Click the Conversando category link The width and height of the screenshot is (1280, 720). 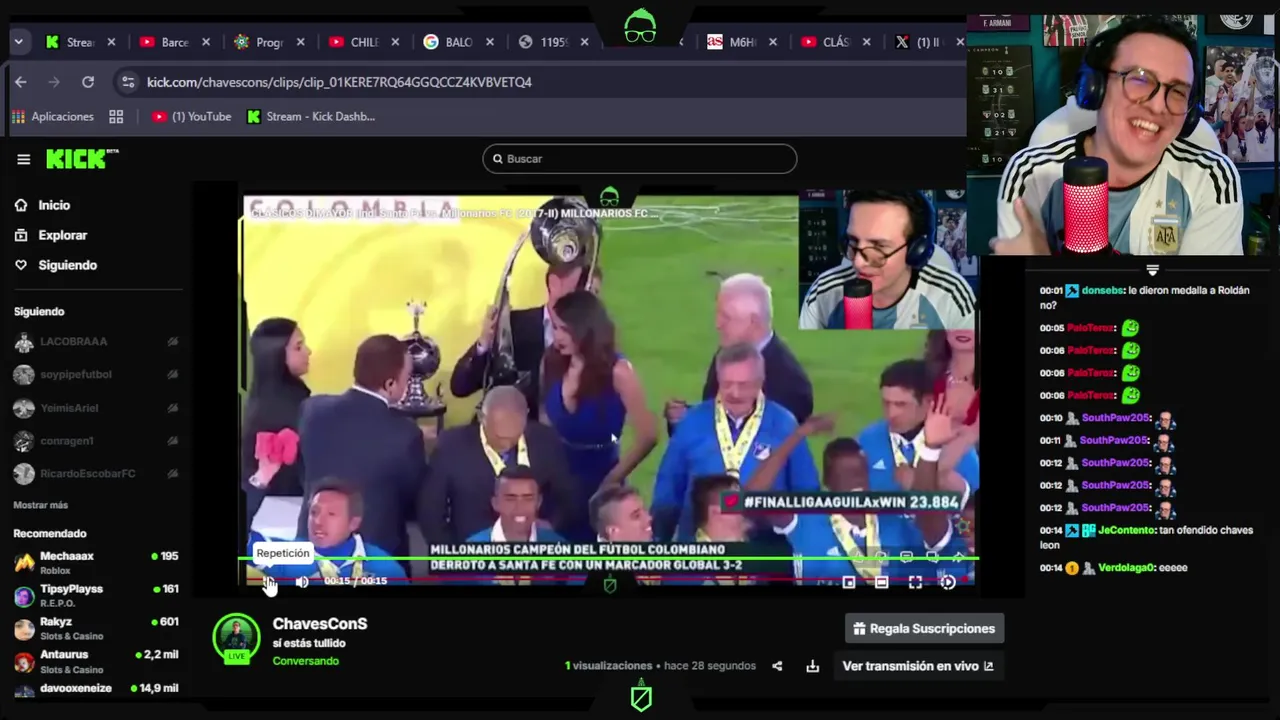click(x=306, y=661)
